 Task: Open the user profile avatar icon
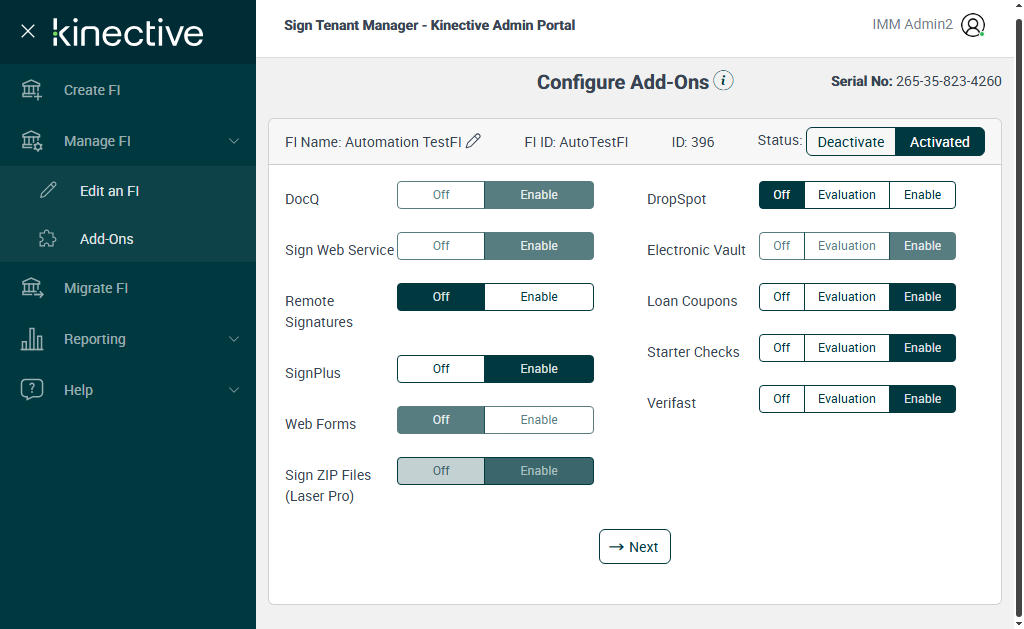coord(972,25)
